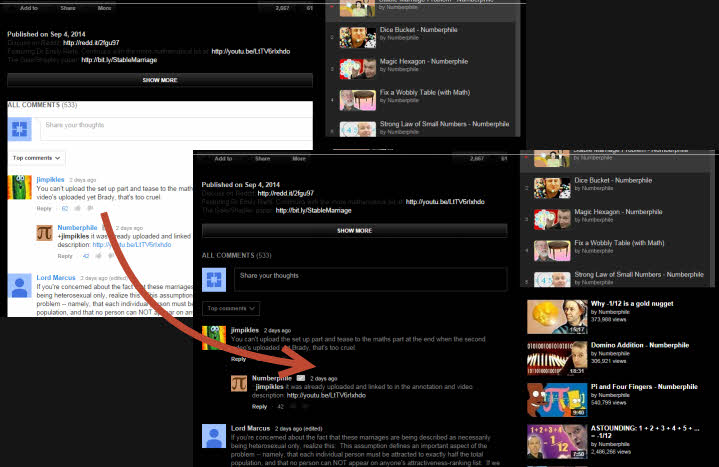Screen dimensions: 719x467
Task: Open bit.ly/StableMarriage link in front dark screenshot
Action: [x=314, y=210]
